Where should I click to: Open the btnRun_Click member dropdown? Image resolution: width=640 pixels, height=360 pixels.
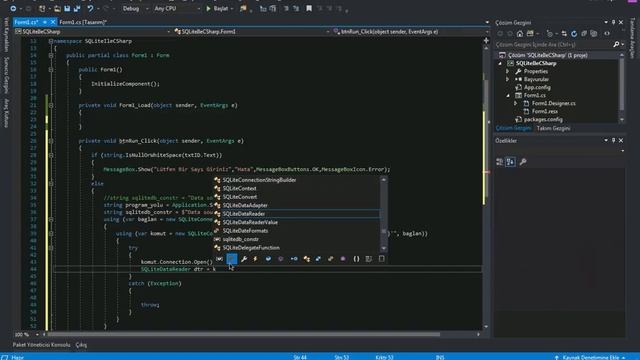tap(410, 31)
